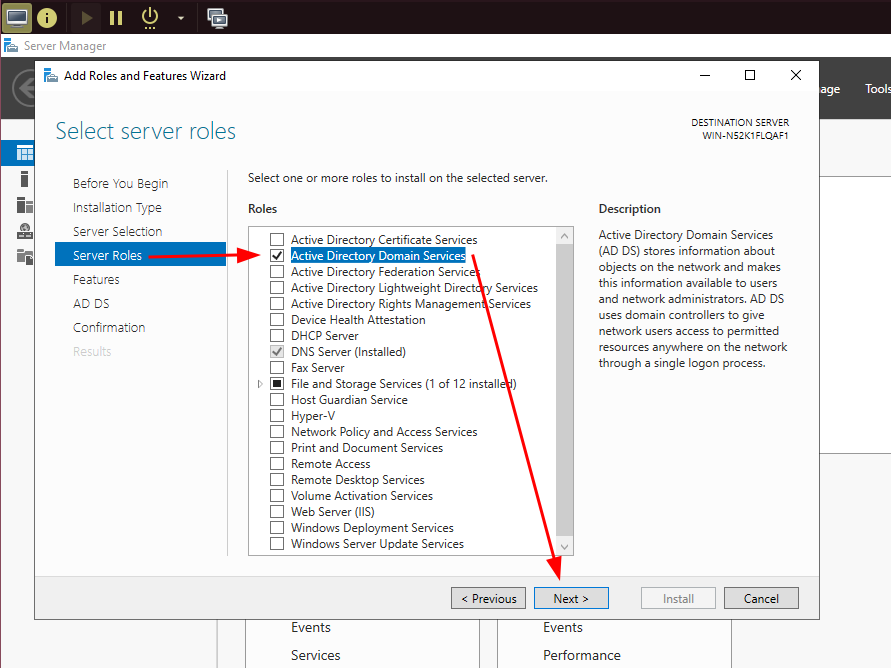
Task: Open File and Storage Services sidebar icon
Action: (x=24, y=257)
